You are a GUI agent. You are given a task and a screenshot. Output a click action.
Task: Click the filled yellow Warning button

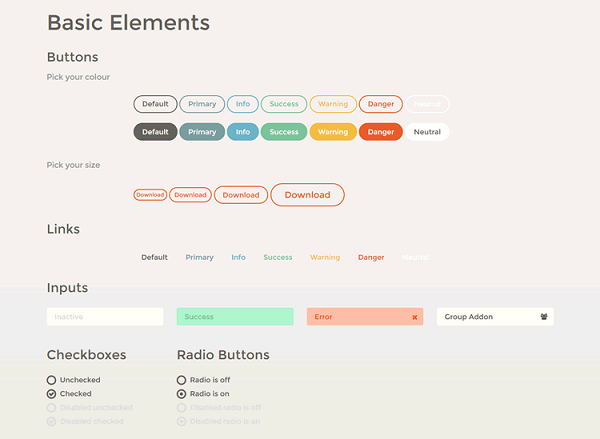tap(333, 132)
